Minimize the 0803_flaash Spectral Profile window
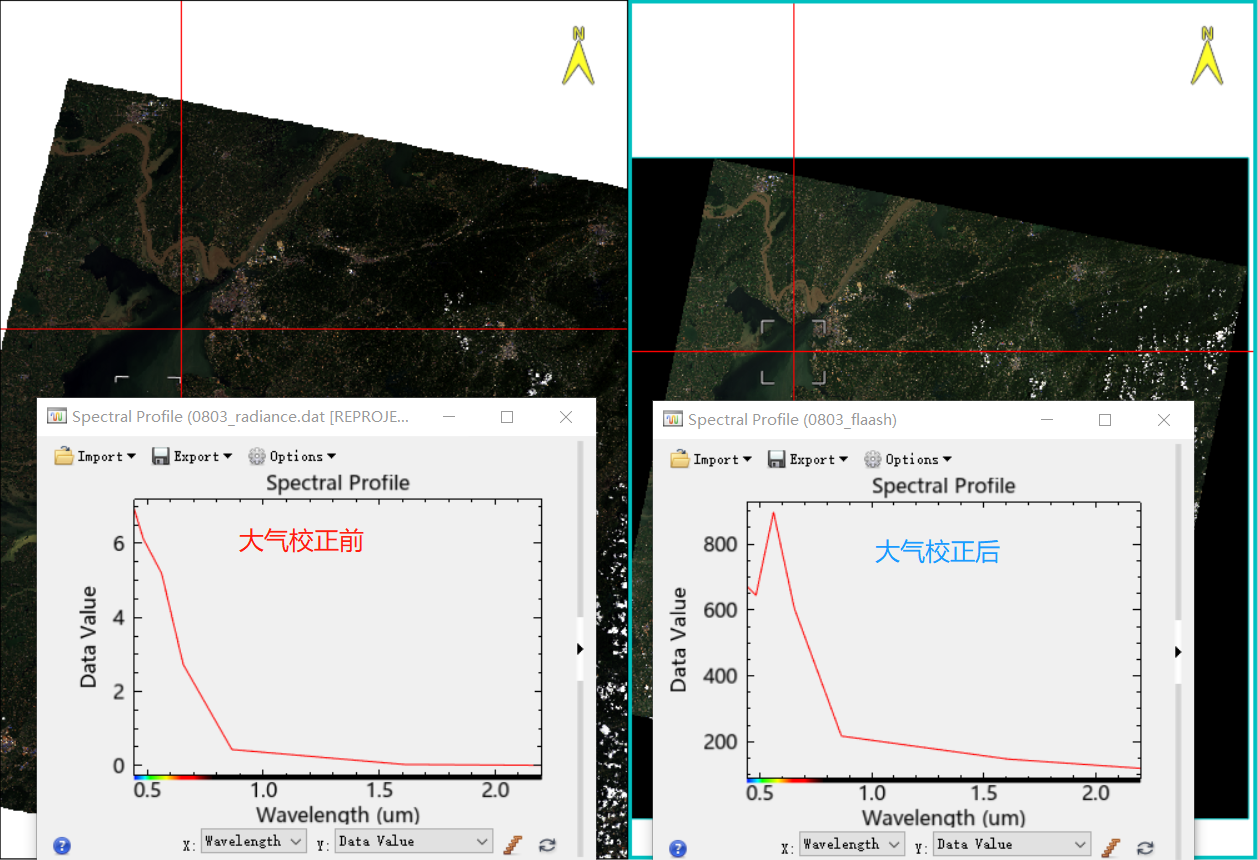The image size is (1258, 860). pos(1046,420)
